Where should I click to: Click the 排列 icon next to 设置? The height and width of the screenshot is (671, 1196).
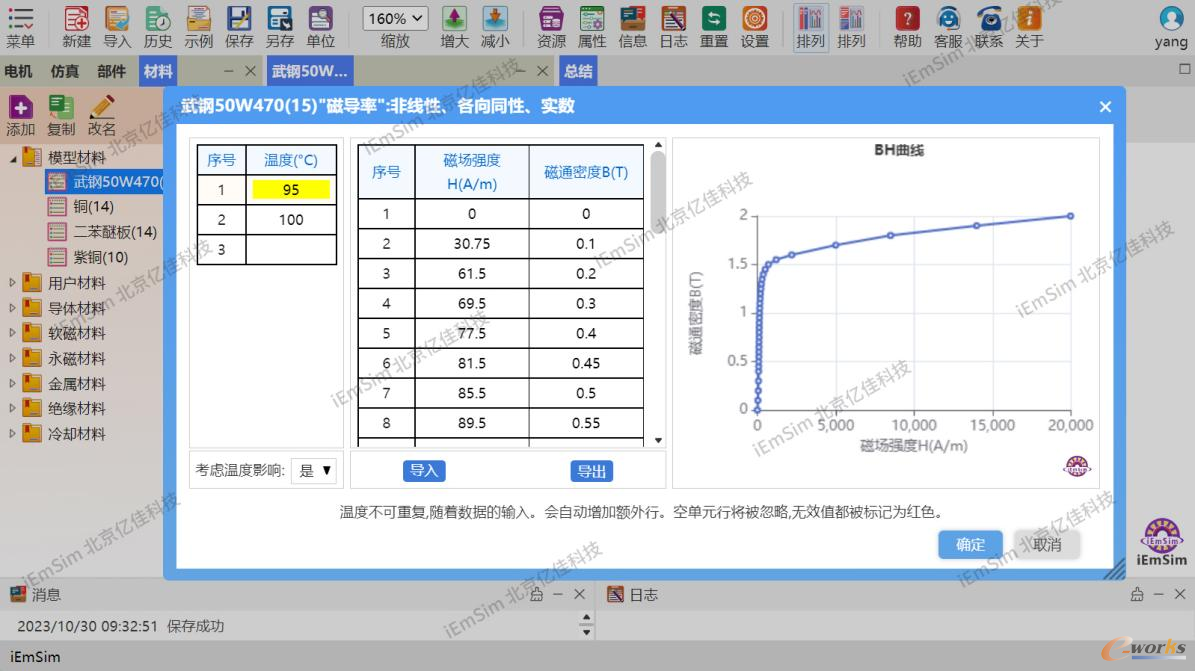pyautogui.click(x=810, y=27)
